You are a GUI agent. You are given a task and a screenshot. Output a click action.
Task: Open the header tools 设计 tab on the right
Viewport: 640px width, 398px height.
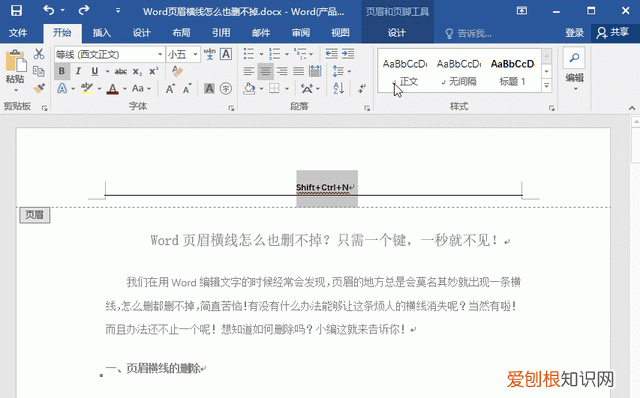(x=397, y=33)
